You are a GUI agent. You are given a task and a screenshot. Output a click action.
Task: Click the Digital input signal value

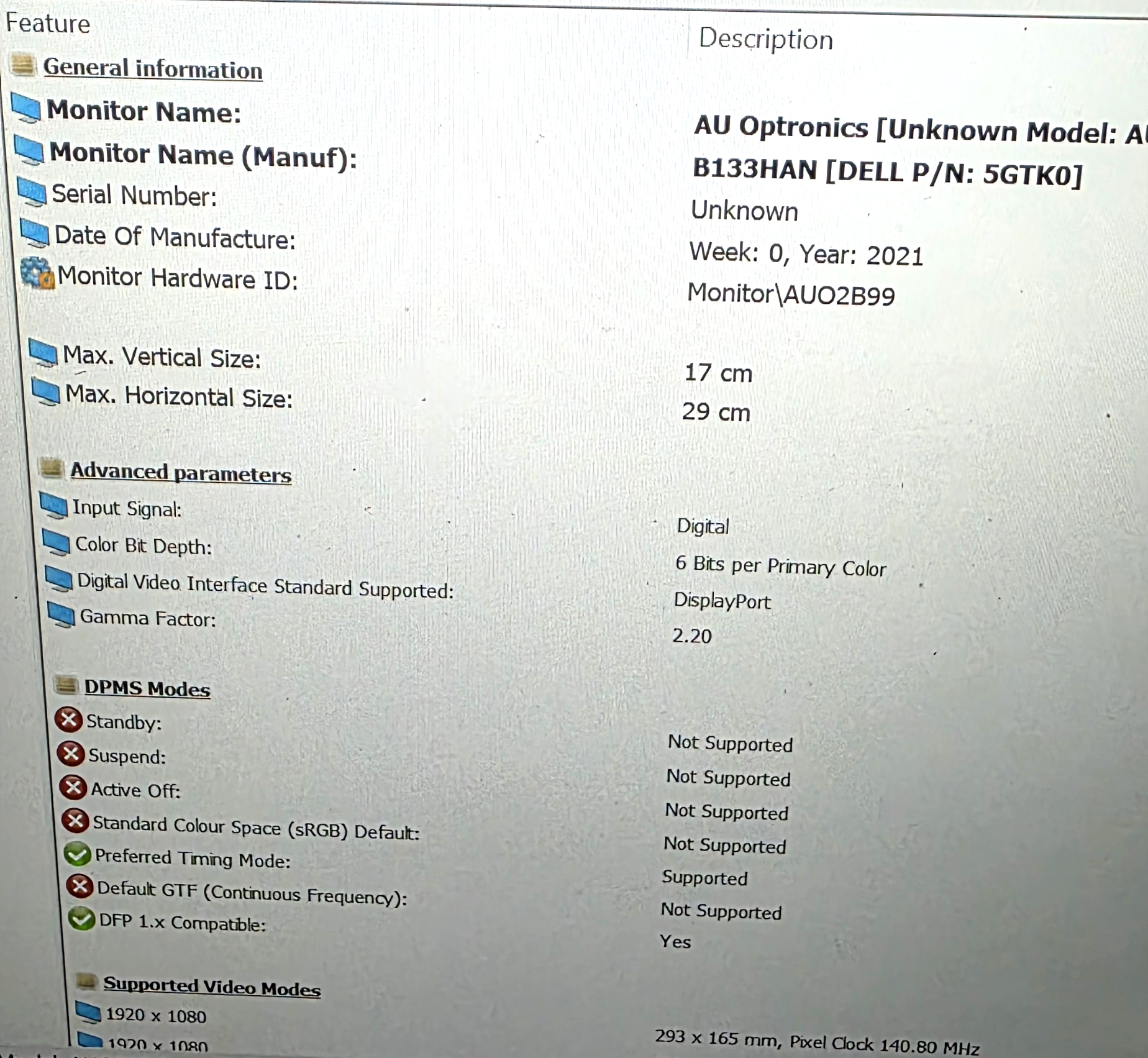pyautogui.click(x=703, y=526)
